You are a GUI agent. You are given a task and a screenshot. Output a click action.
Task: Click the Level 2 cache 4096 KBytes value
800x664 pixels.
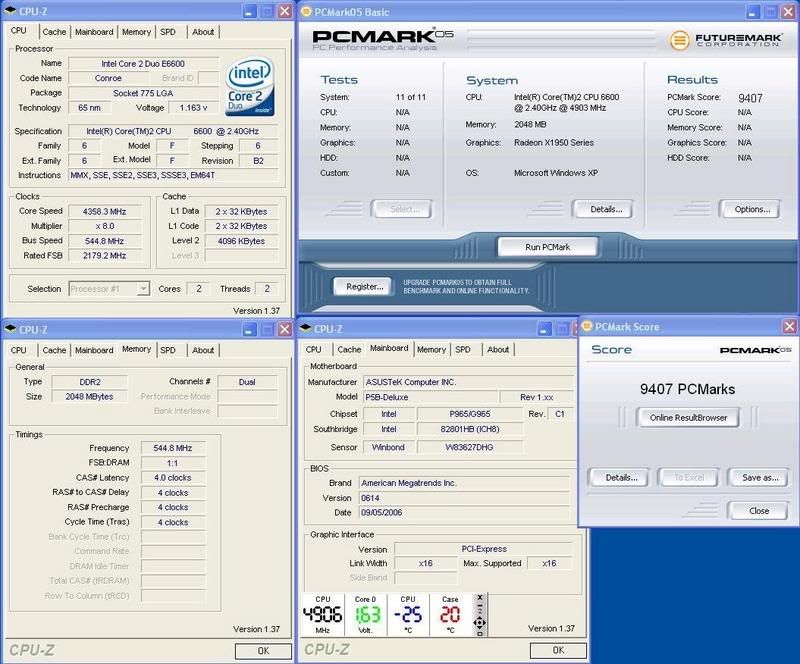(241, 241)
